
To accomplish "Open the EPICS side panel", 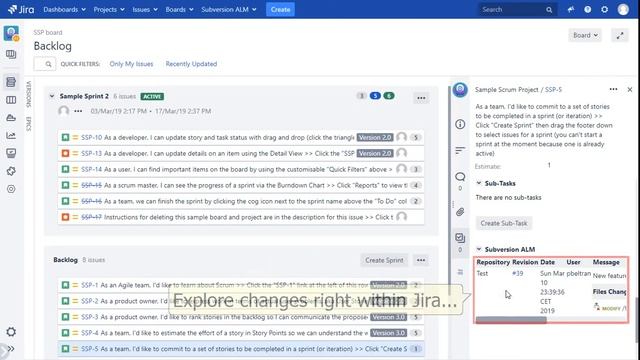I will (28, 124).
